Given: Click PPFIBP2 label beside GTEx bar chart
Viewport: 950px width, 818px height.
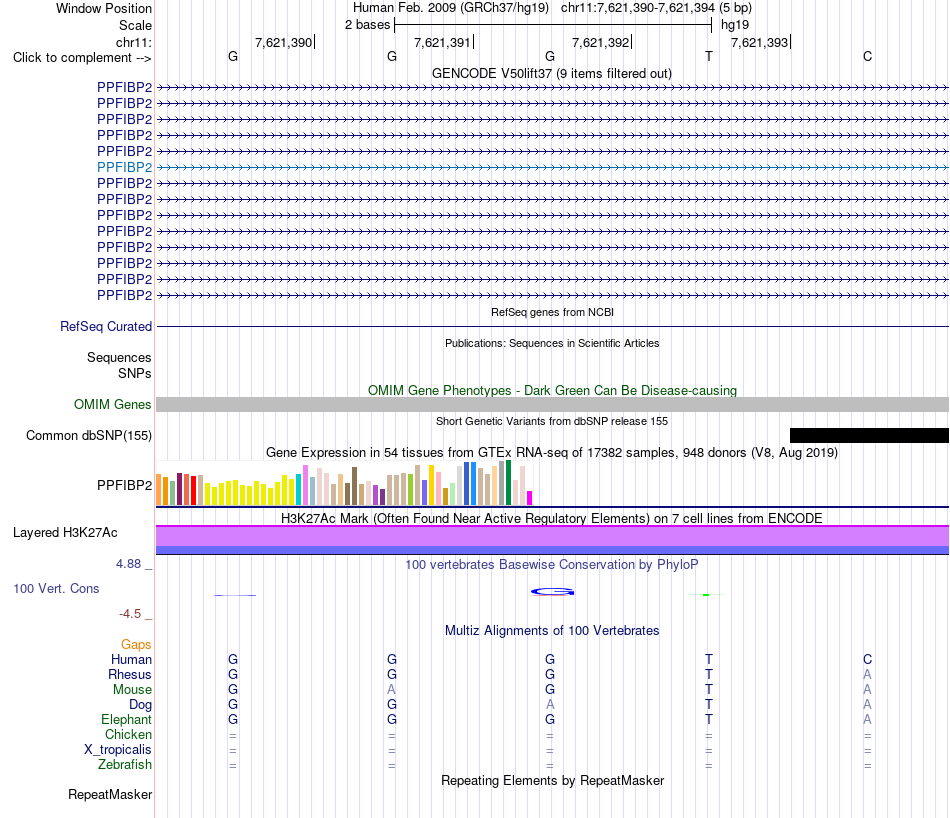Looking at the screenshot, I should pos(124,485).
